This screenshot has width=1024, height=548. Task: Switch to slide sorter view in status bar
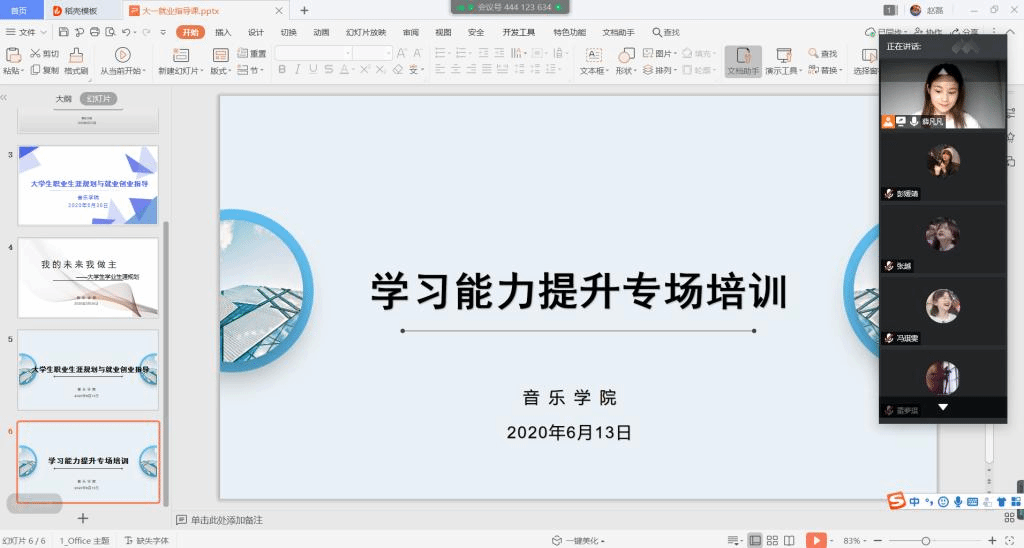(x=773, y=540)
